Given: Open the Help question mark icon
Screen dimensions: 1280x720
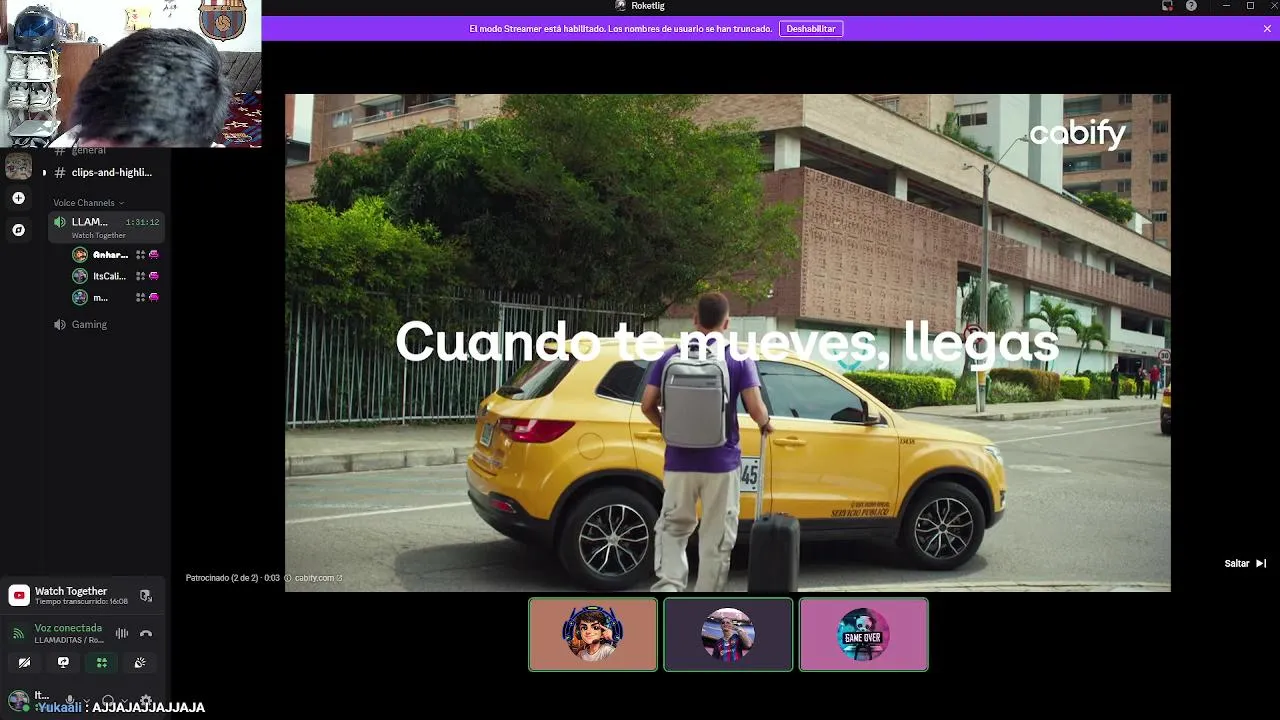Looking at the screenshot, I should tap(1191, 6).
